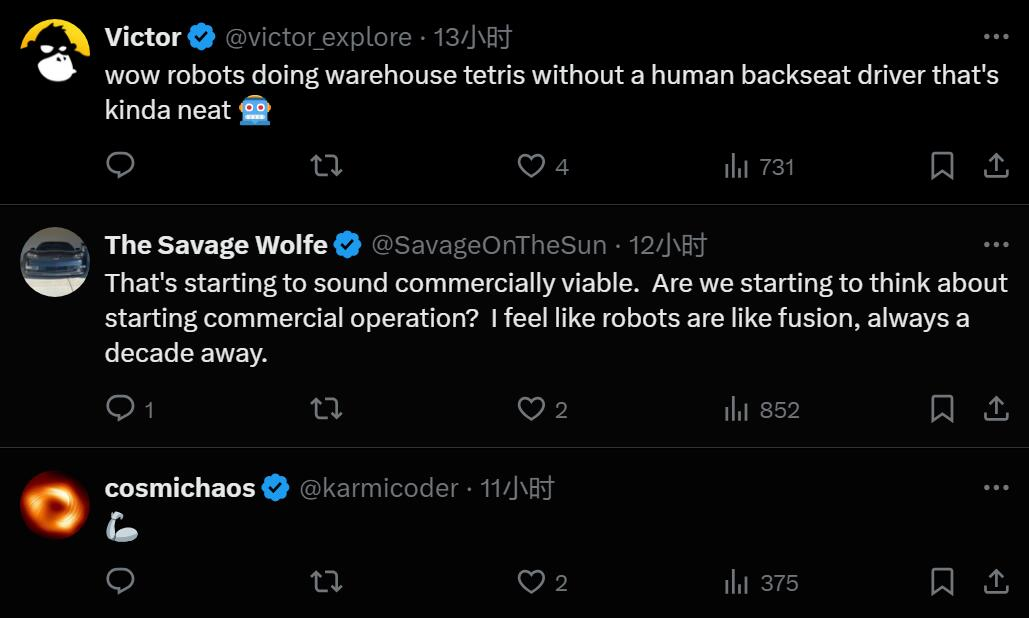Viewport: 1029px width, 618px height.
Task: Open more options on cosmichaos's tweet
Action: pos(996,487)
